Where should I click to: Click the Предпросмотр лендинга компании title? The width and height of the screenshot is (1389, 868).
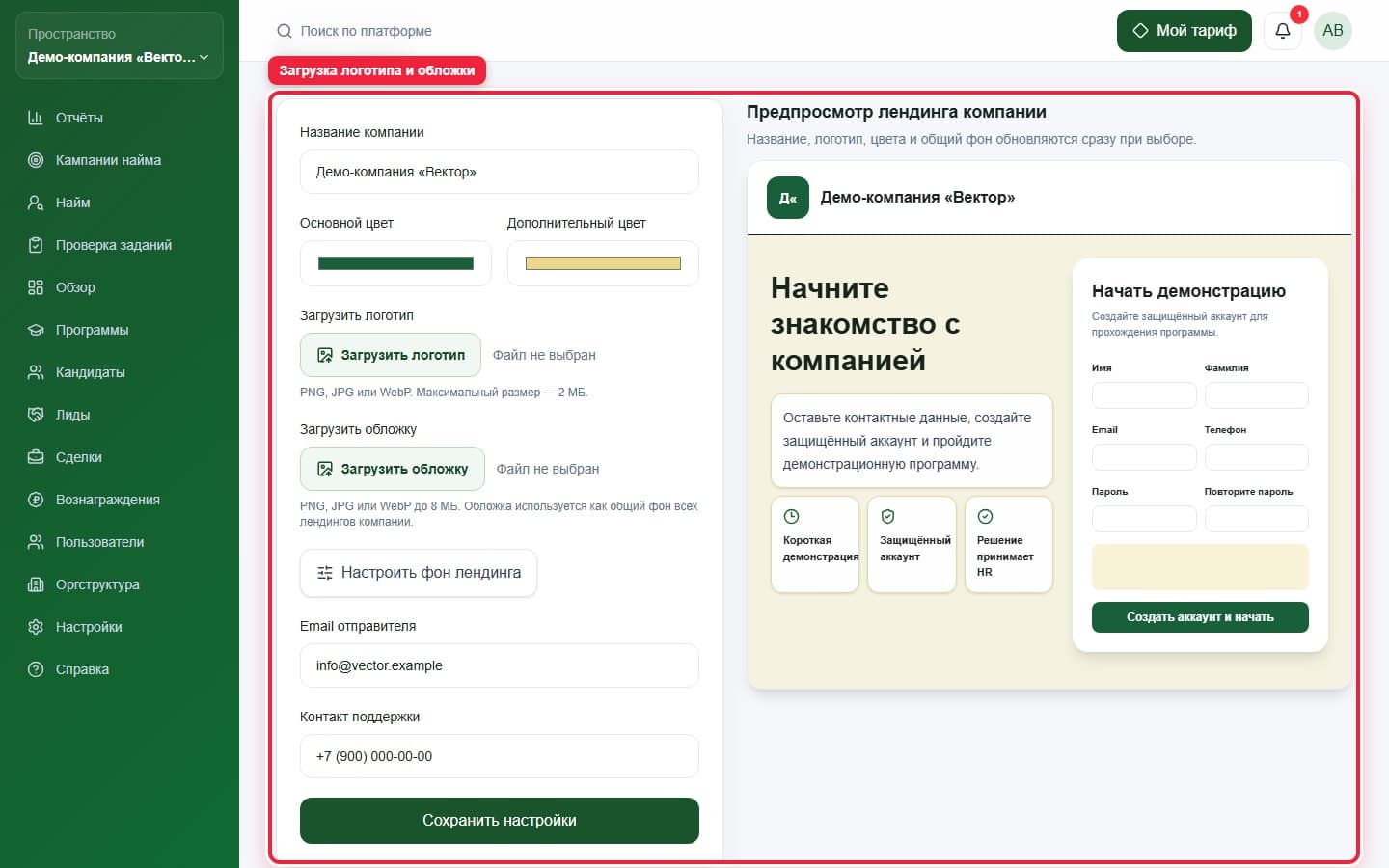coord(896,112)
